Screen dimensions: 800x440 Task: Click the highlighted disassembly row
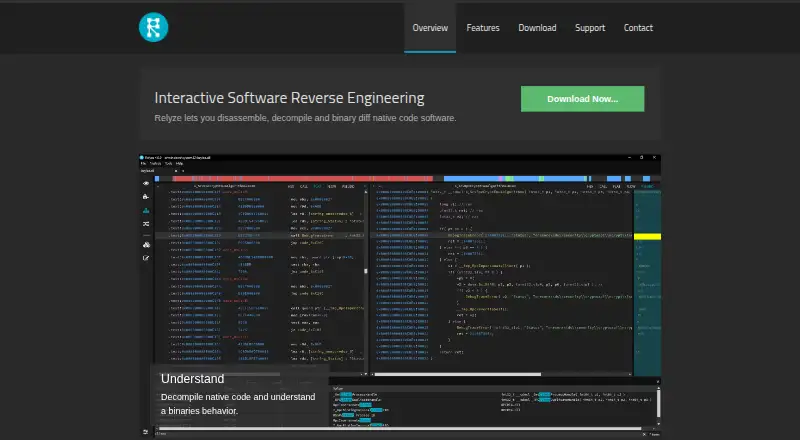click(x=259, y=236)
